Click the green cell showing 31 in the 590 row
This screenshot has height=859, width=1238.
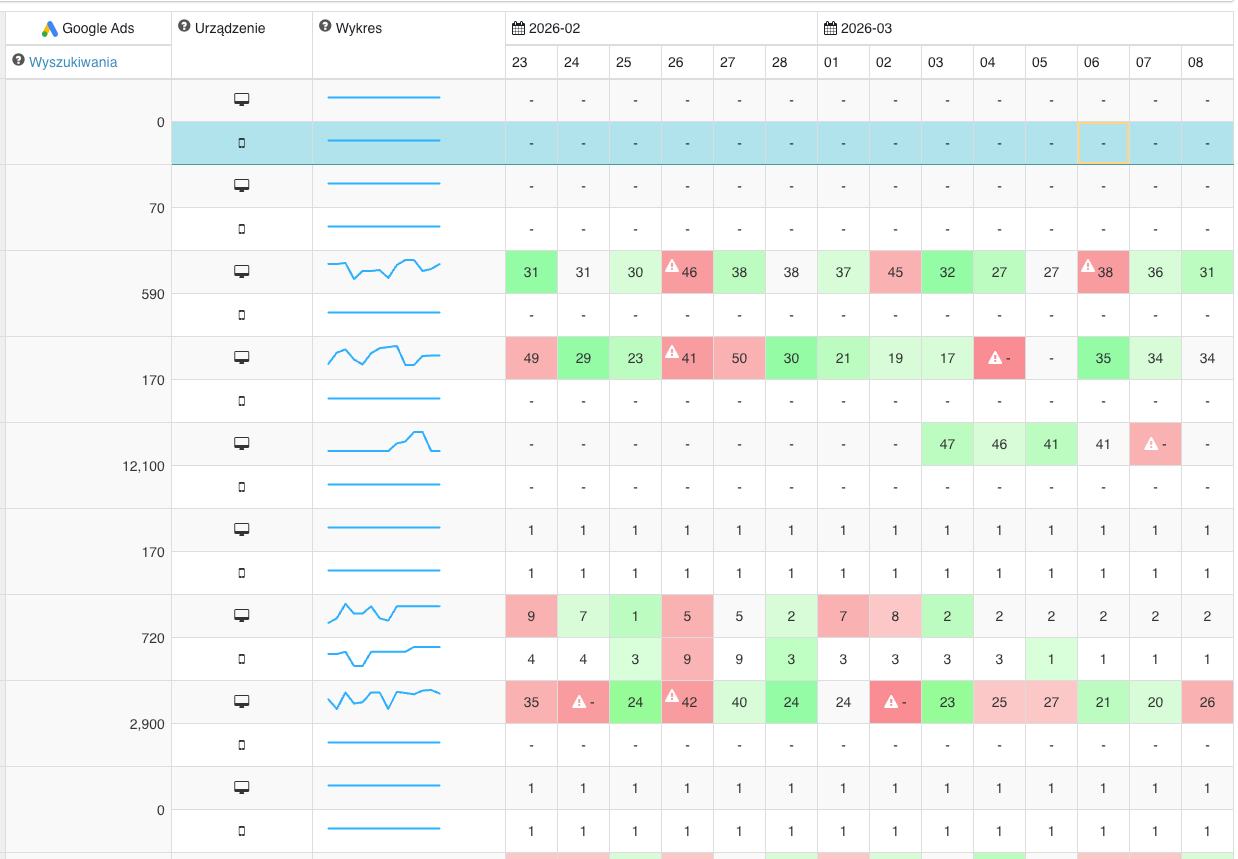[x=531, y=272]
